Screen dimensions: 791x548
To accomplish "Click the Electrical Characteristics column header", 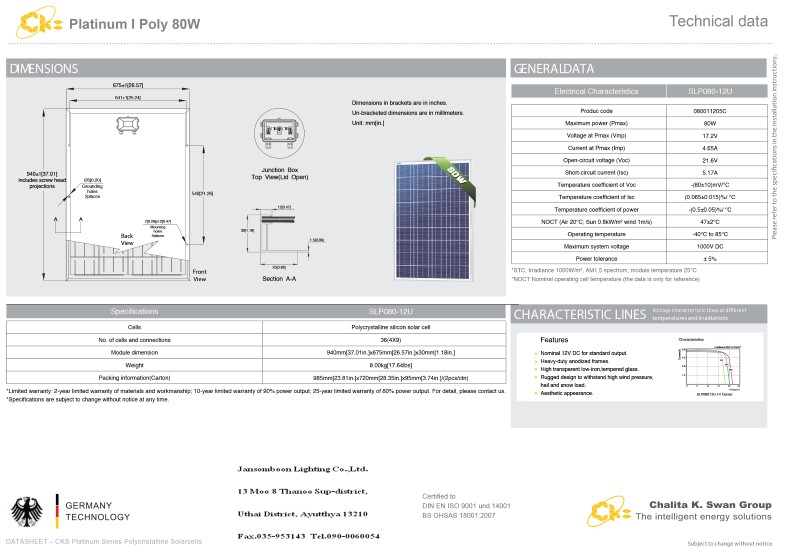I will (x=596, y=91).
